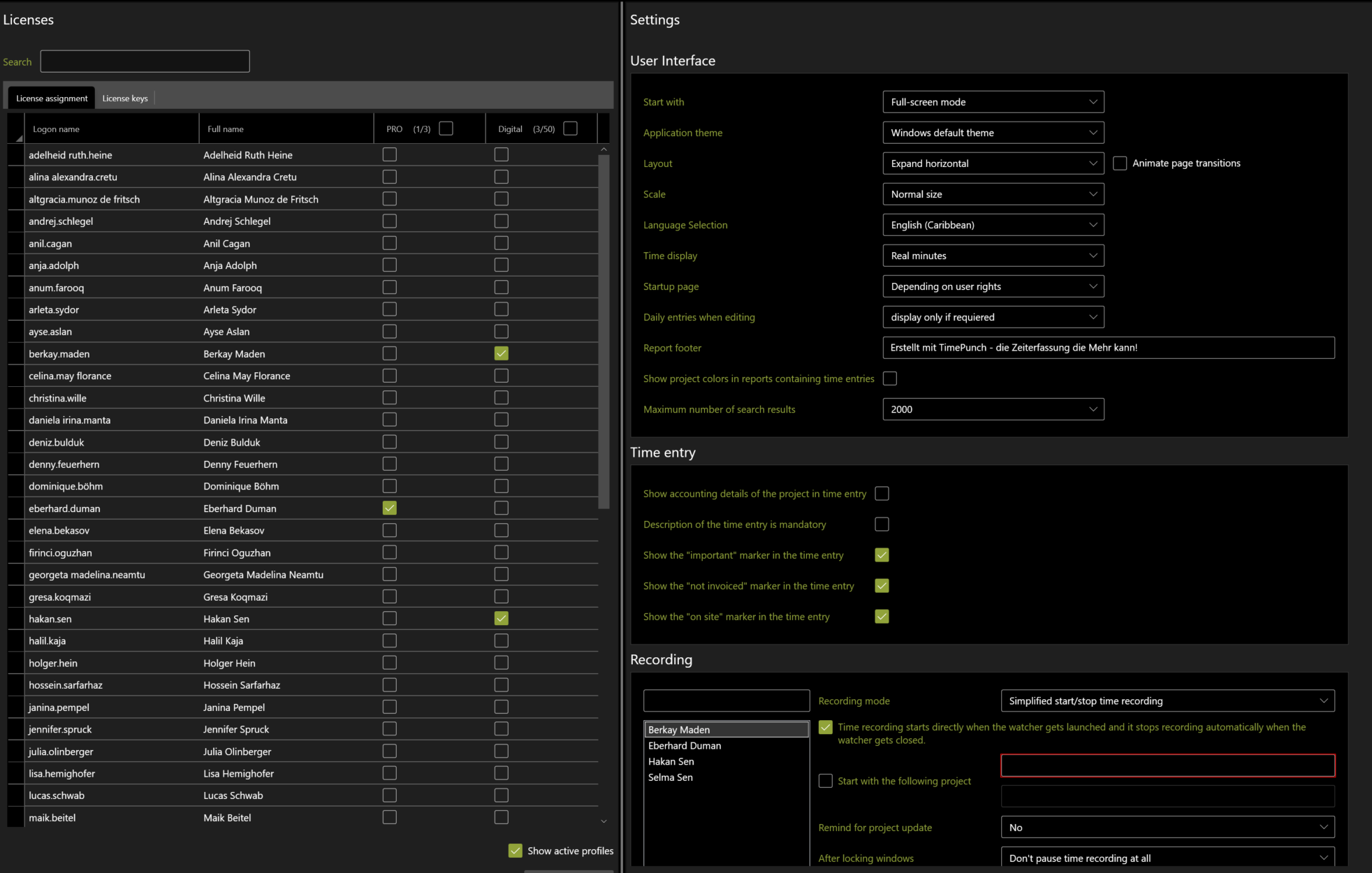Check the Digital column header checkbox
This screenshot has height=873, width=1372.
coord(570,129)
